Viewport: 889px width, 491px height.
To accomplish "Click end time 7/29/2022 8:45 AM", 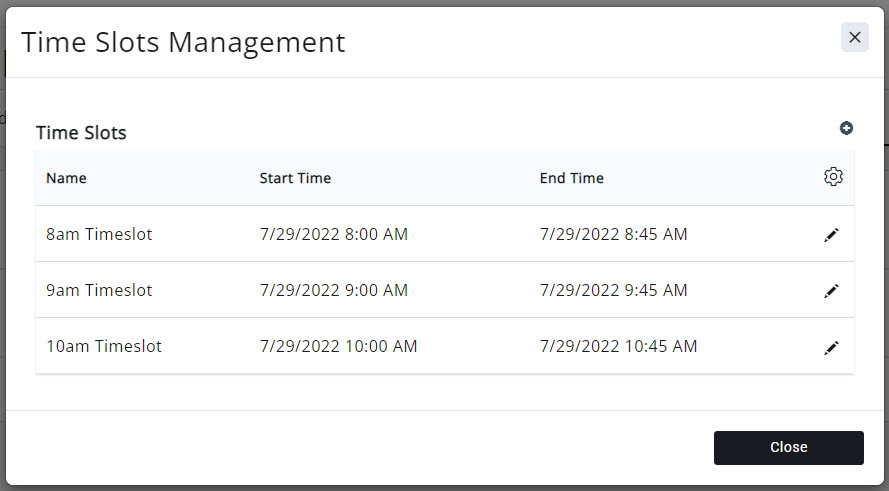I will coord(613,234).
